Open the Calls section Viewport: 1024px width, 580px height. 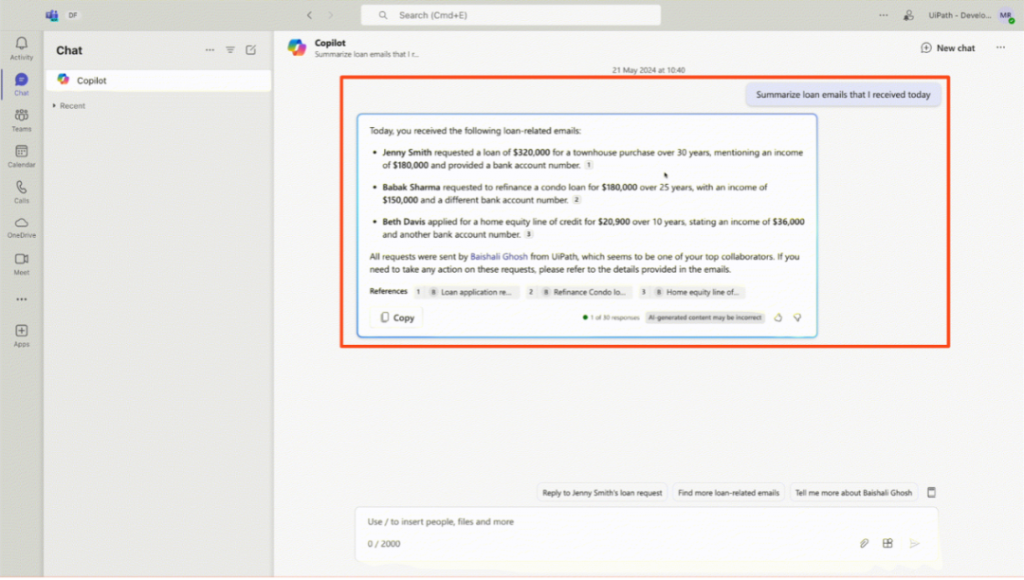tap(21, 191)
